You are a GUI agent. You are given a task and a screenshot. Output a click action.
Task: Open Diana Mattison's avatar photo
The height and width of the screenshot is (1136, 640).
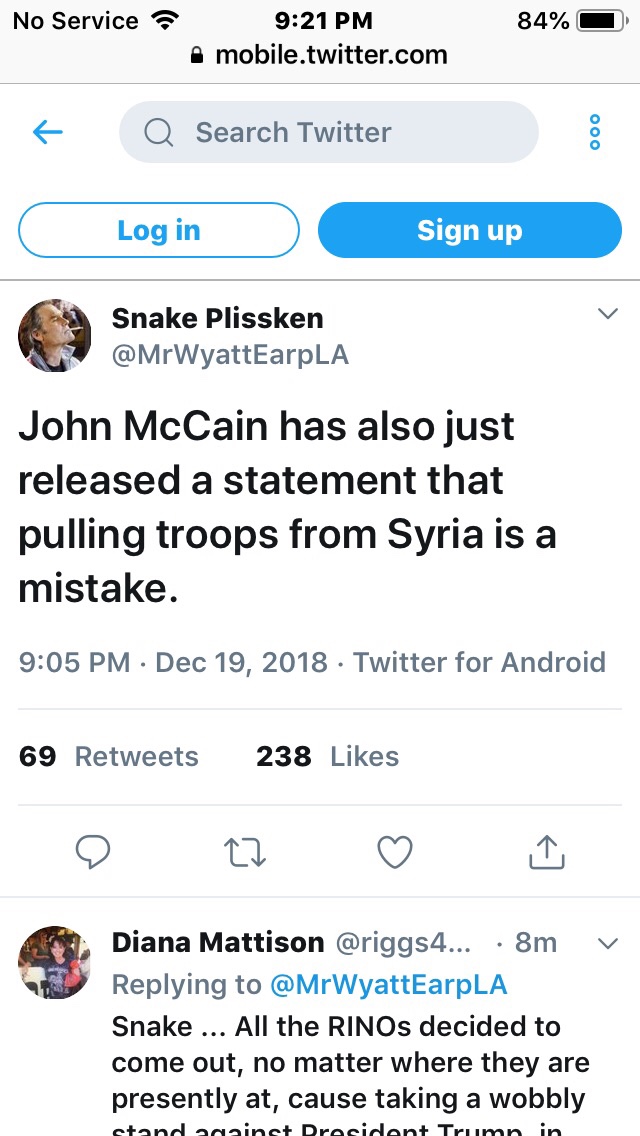[55, 962]
